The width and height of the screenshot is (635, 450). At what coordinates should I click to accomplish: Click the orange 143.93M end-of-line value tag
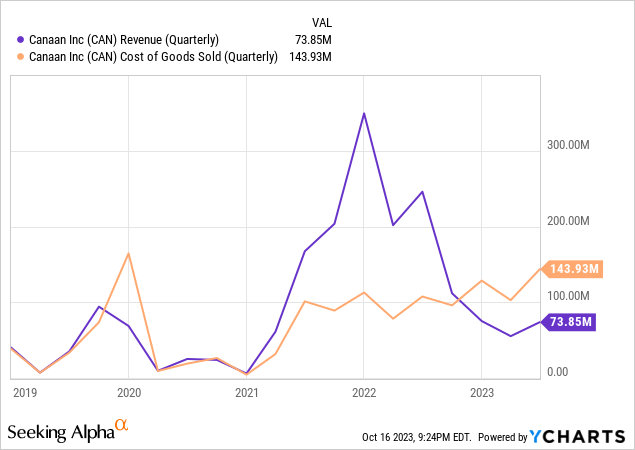click(x=576, y=268)
